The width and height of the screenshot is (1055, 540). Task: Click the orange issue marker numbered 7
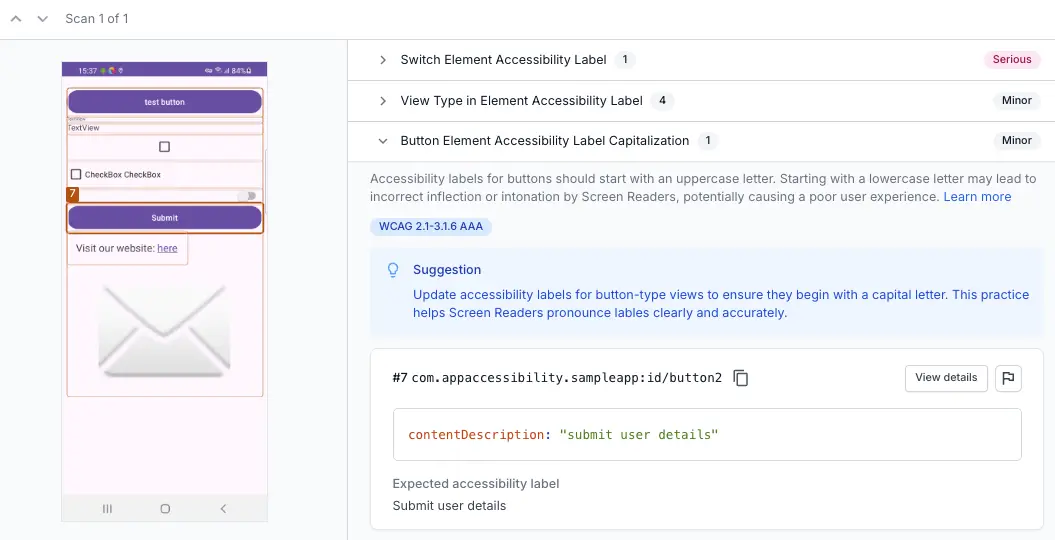(x=72, y=194)
